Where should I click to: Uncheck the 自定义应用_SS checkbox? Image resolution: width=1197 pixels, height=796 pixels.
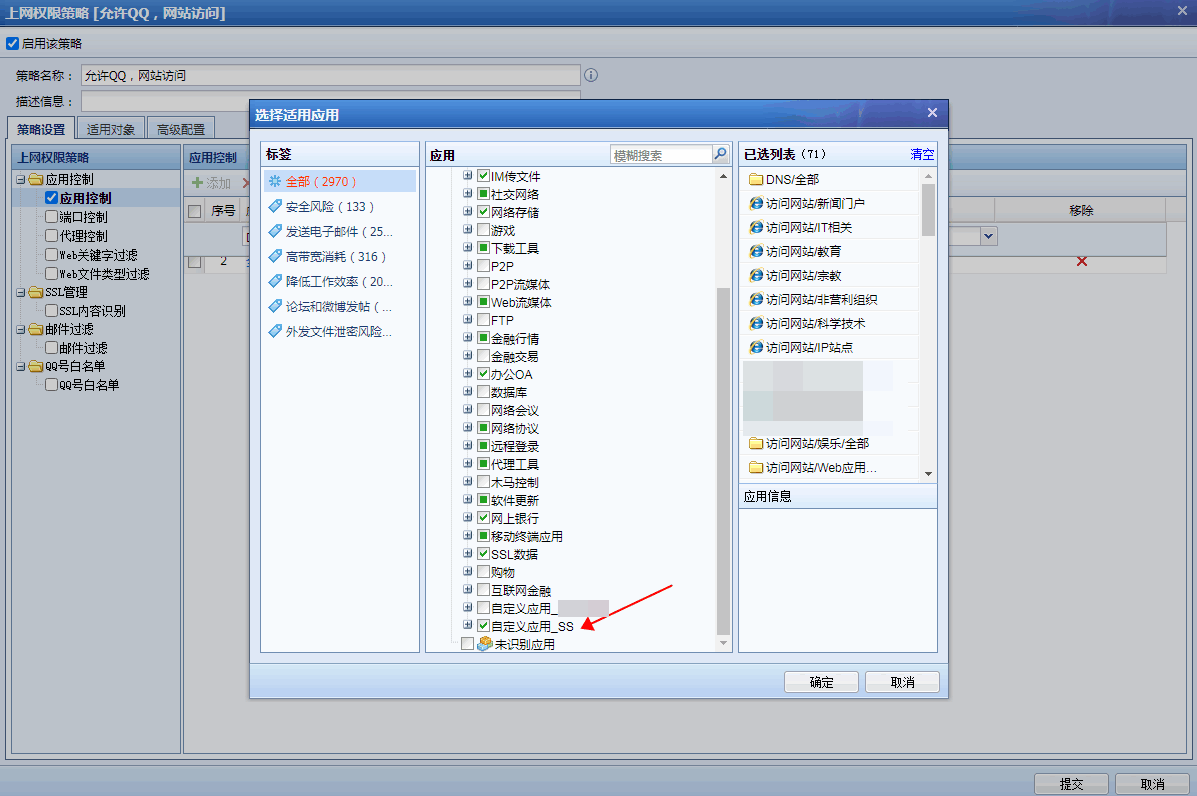pos(484,626)
